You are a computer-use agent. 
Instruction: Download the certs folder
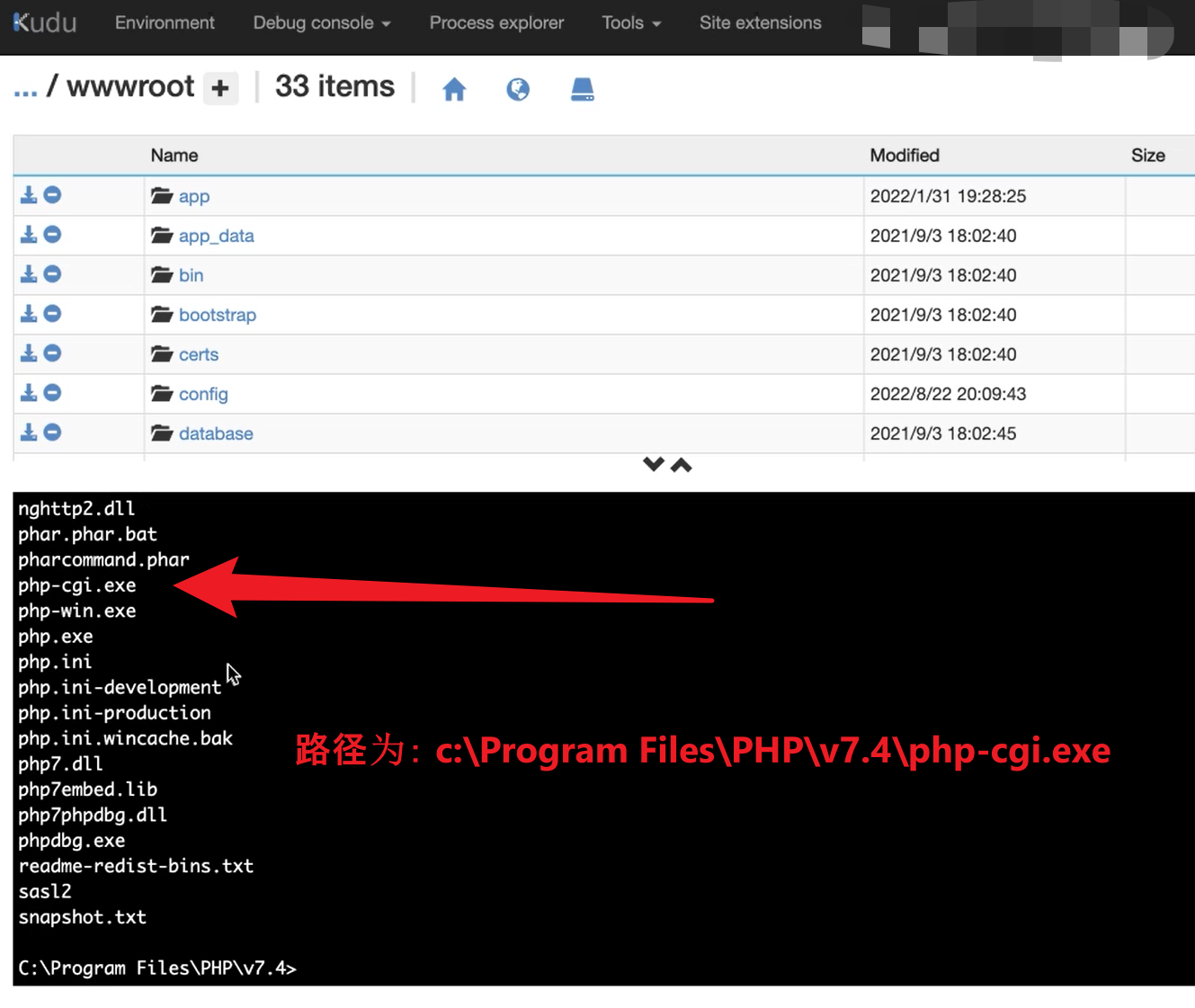(29, 353)
